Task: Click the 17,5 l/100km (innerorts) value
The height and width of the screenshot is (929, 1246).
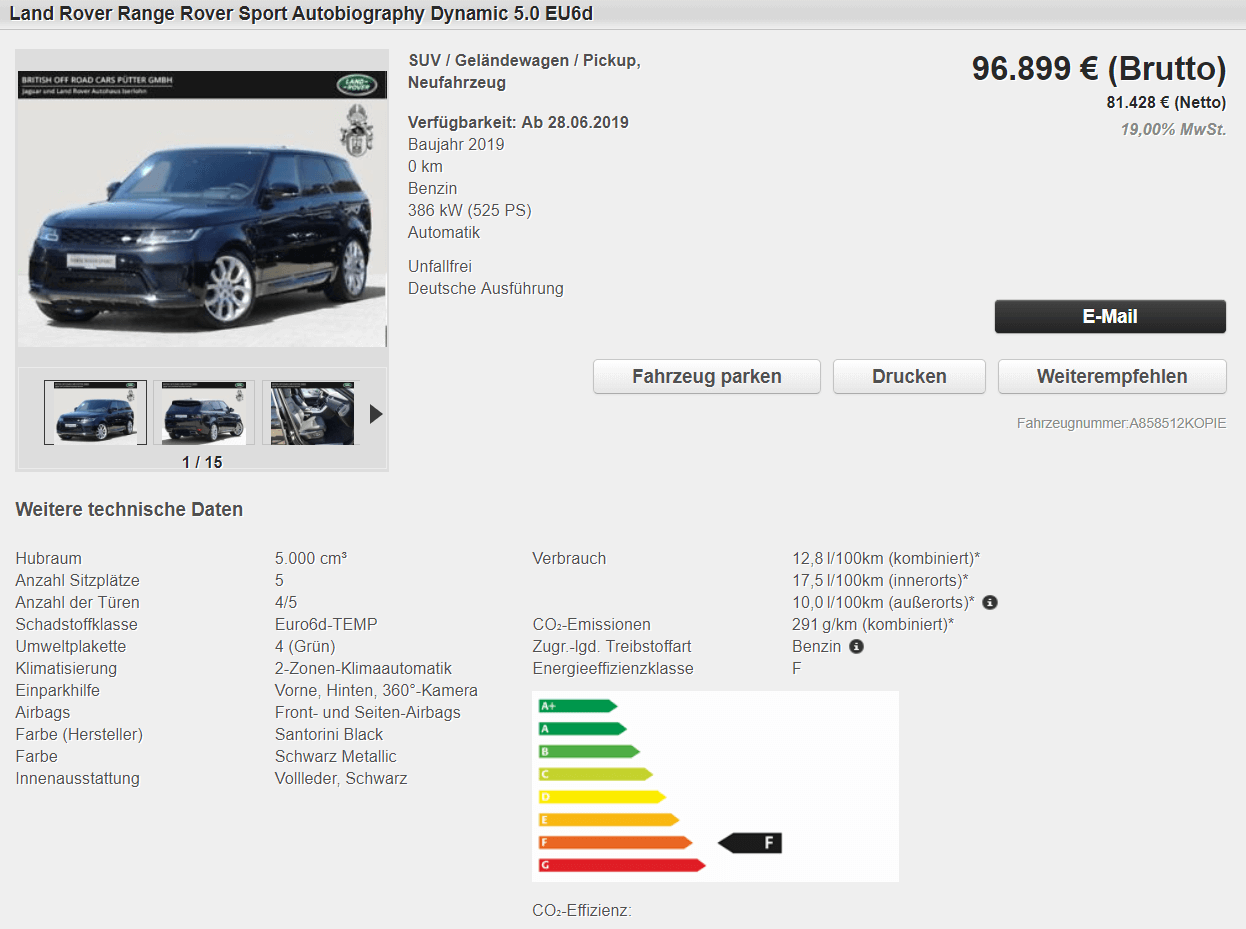Action: [881, 581]
